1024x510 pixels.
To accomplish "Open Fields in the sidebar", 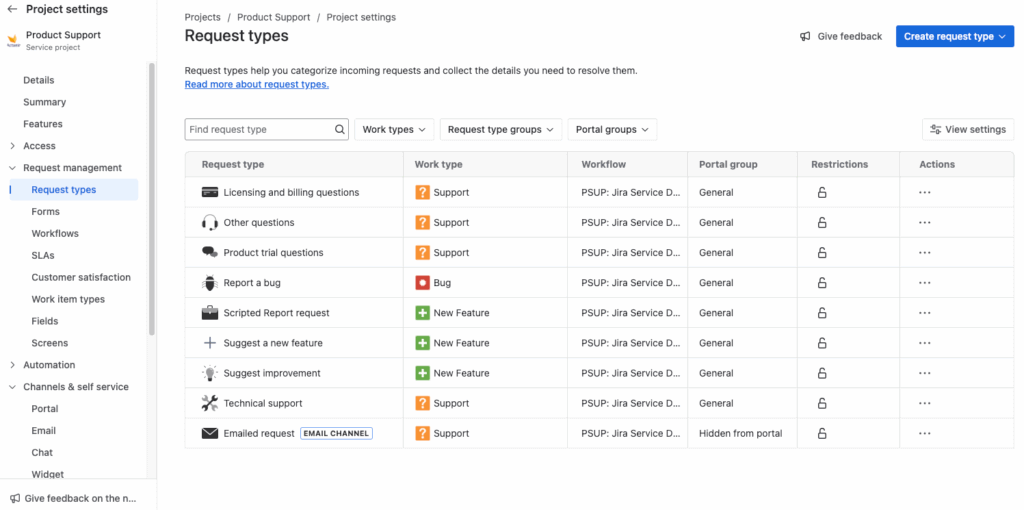I will coord(44,321).
